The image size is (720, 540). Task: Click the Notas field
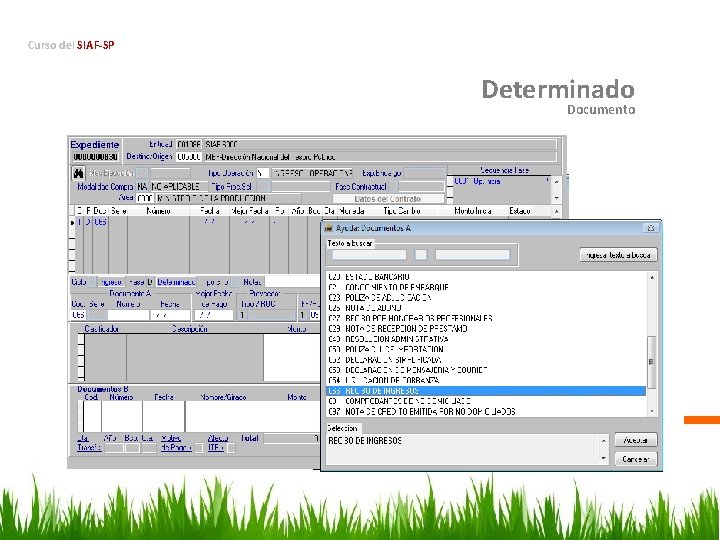[292, 282]
